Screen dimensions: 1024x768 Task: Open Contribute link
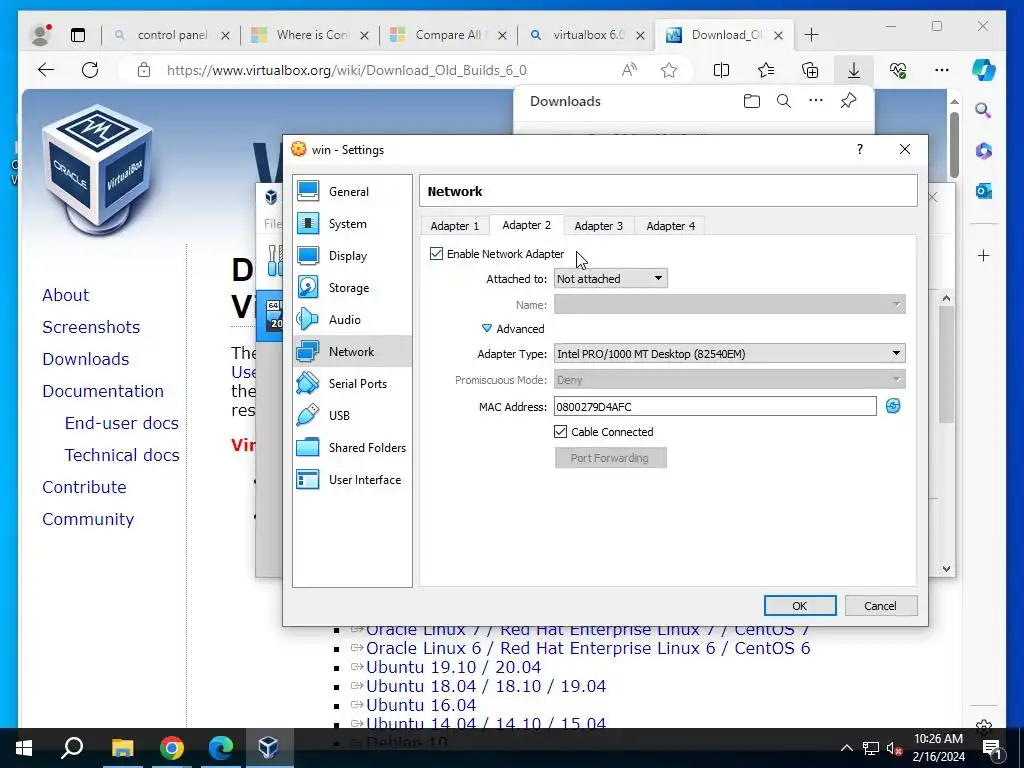(84, 487)
